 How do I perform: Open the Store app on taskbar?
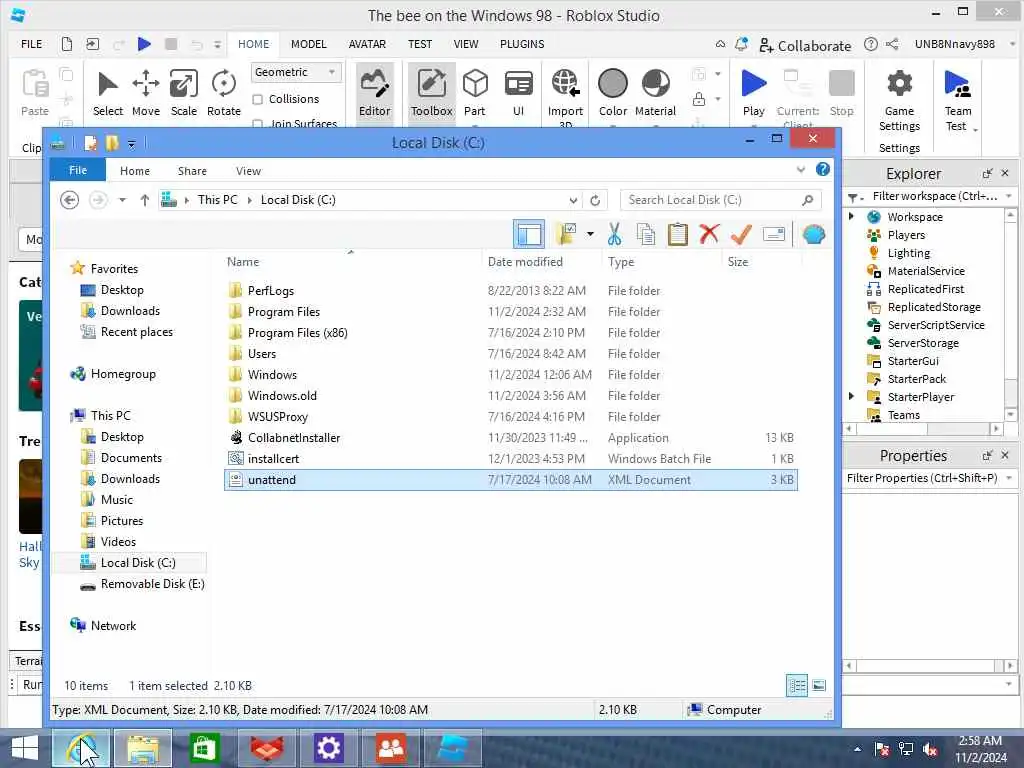tap(204, 748)
